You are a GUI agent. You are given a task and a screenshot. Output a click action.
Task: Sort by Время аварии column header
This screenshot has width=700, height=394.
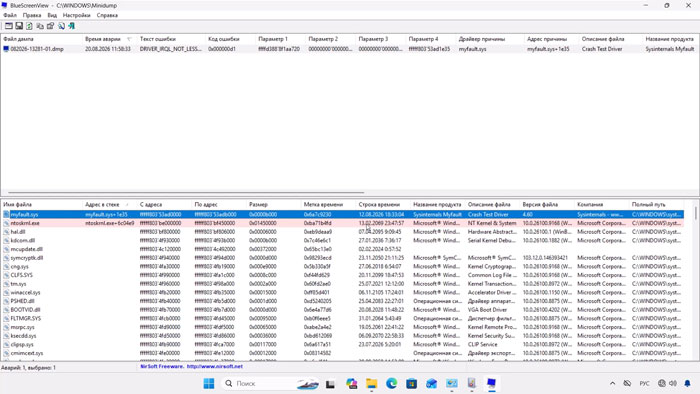coord(110,39)
